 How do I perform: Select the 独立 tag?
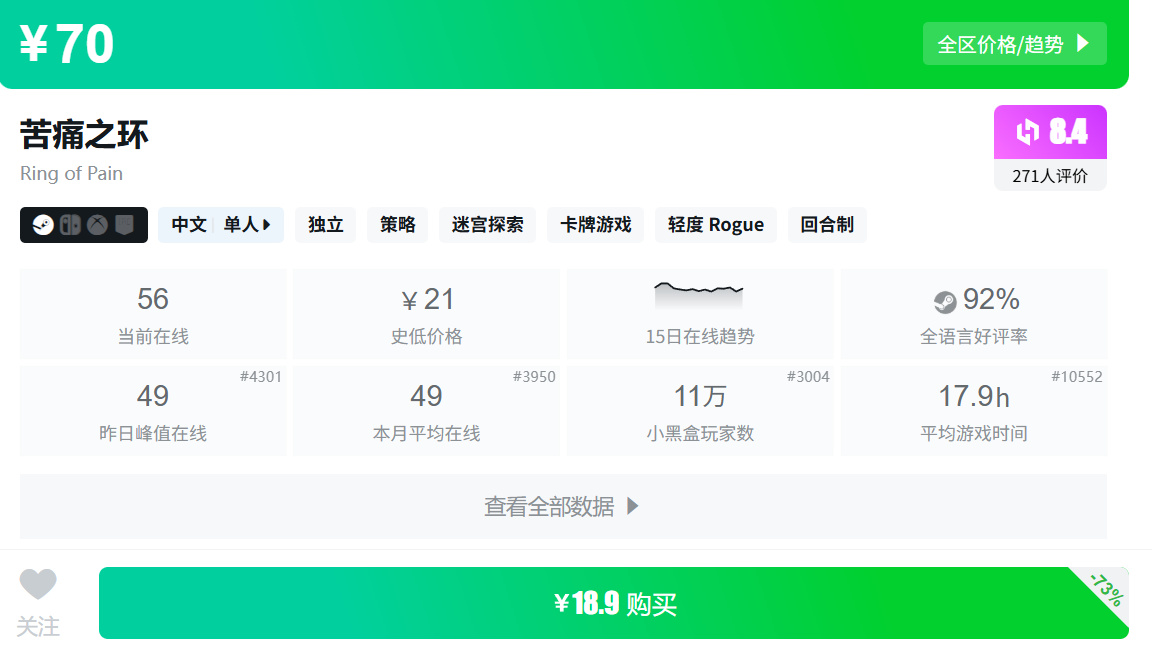point(325,225)
